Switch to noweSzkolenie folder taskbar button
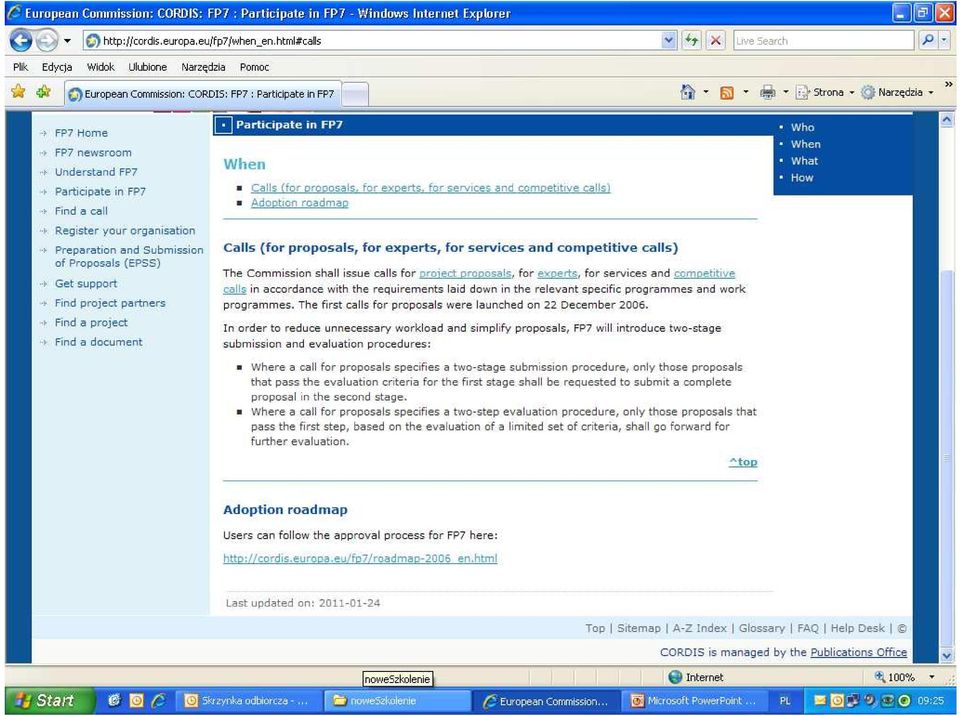960x716 pixels. (x=398, y=701)
